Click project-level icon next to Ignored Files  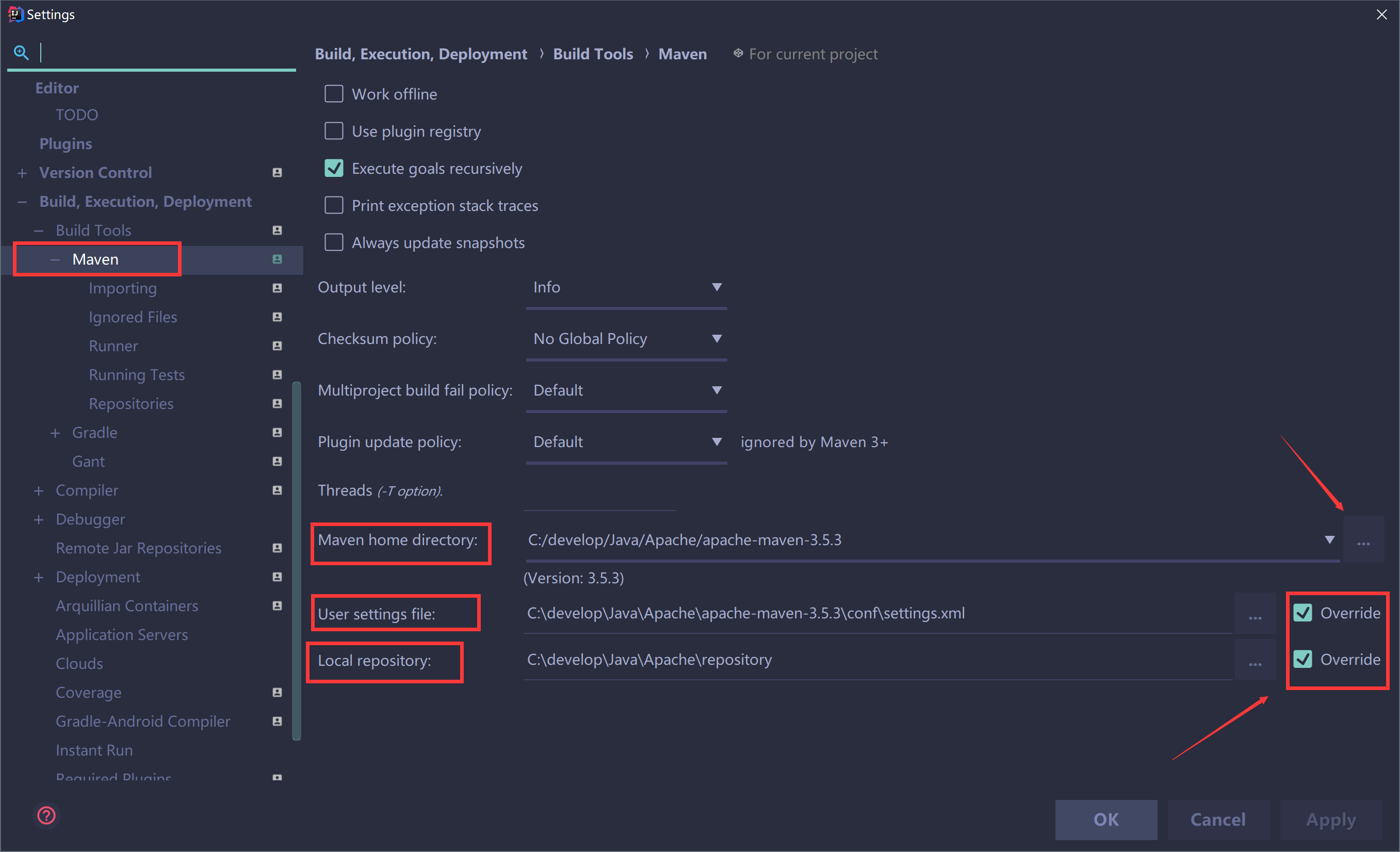(x=278, y=317)
